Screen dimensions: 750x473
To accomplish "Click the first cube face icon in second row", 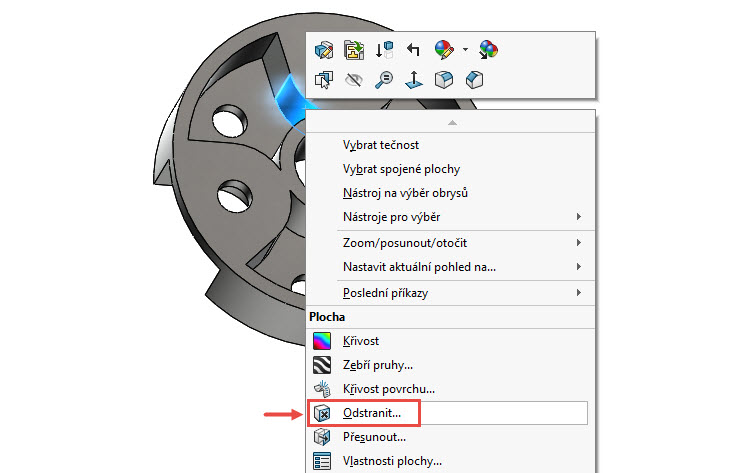I will (x=444, y=80).
